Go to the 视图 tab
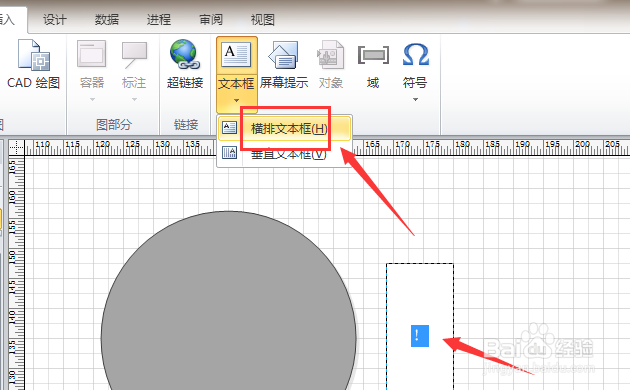This screenshot has height=390, width=630. [x=262, y=19]
